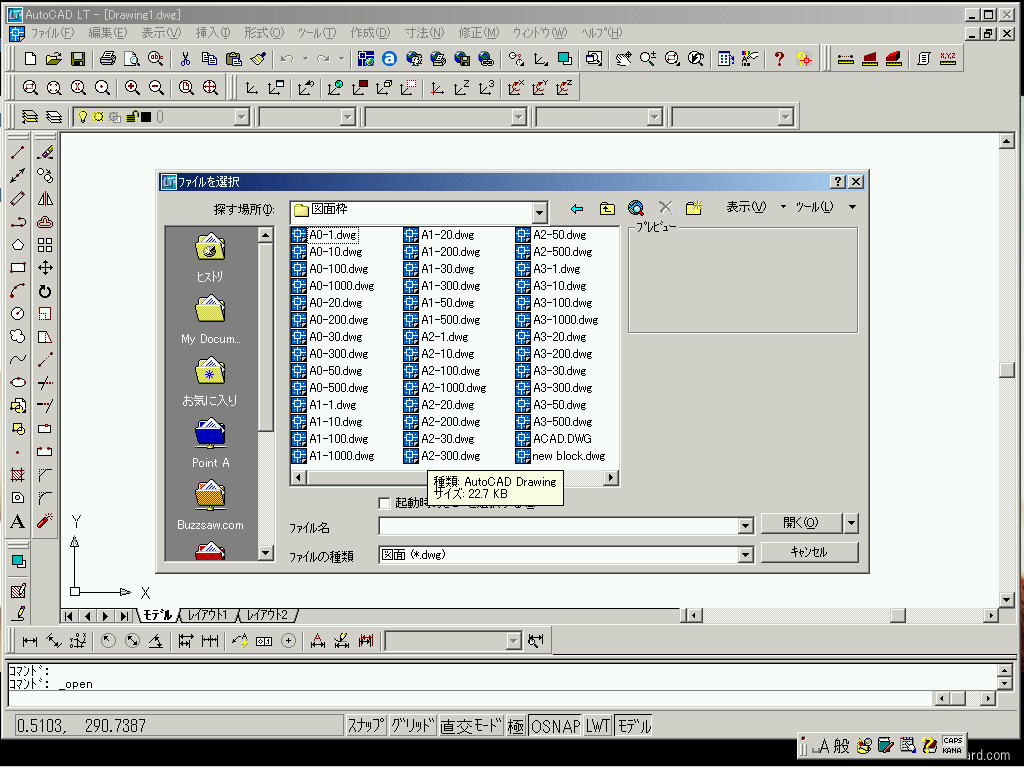Screen dimensions: 1024x768
Task: Expand the ファイルの種類 dropdown arrow
Action: pyautogui.click(x=745, y=555)
